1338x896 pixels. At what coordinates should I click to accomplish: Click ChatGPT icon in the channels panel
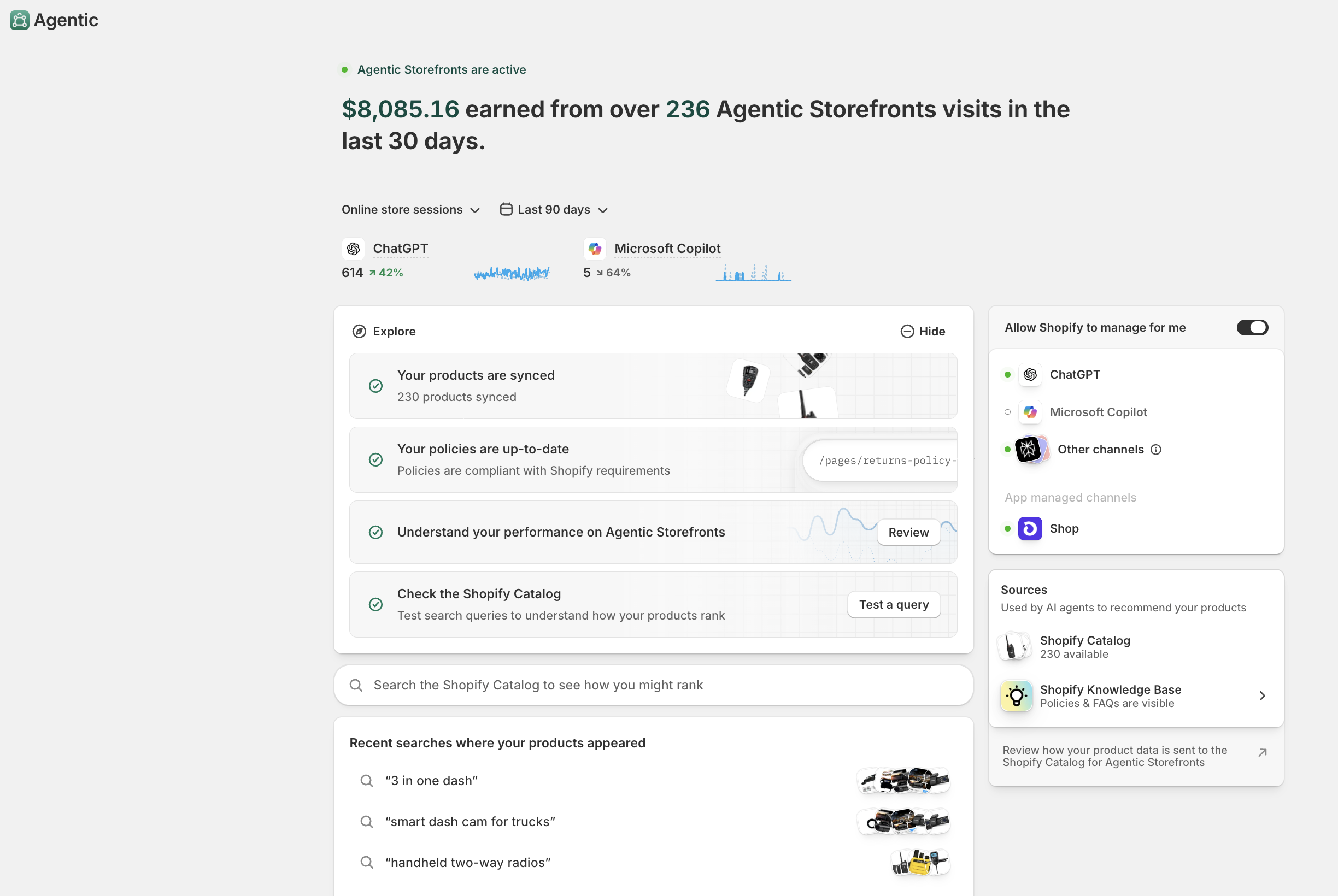coord(1030,375)
